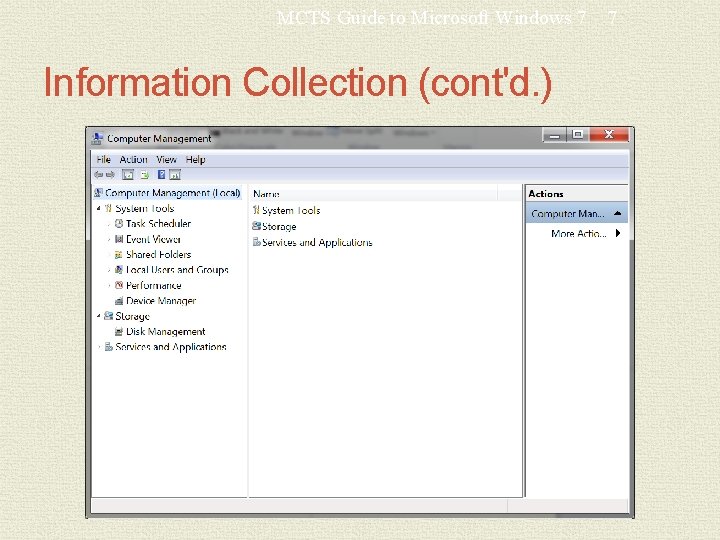
Task: Click More Actions in Actions pane
Action: pyautogui.click(x=579, y=233)
